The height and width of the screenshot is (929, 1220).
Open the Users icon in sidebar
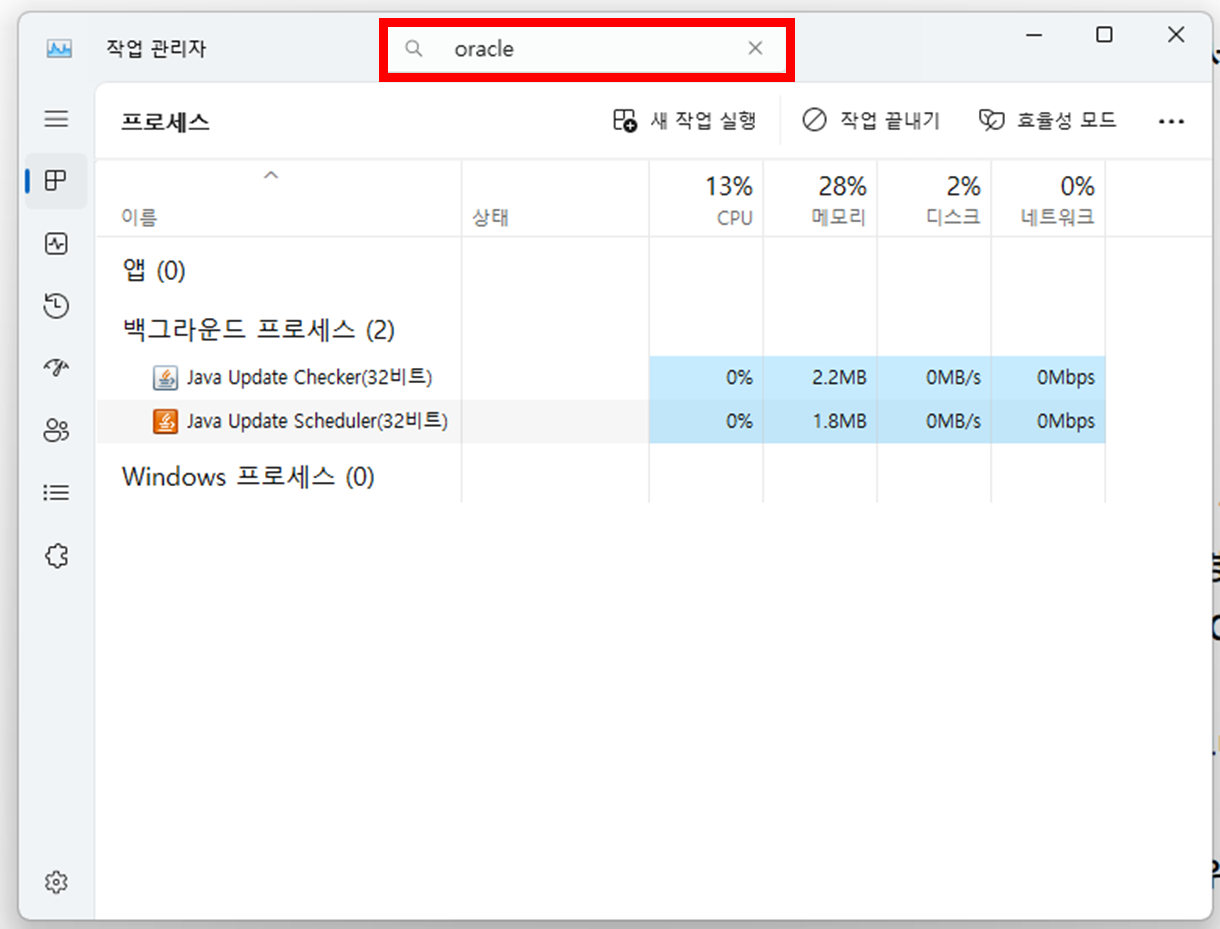(x=57, y=431)
